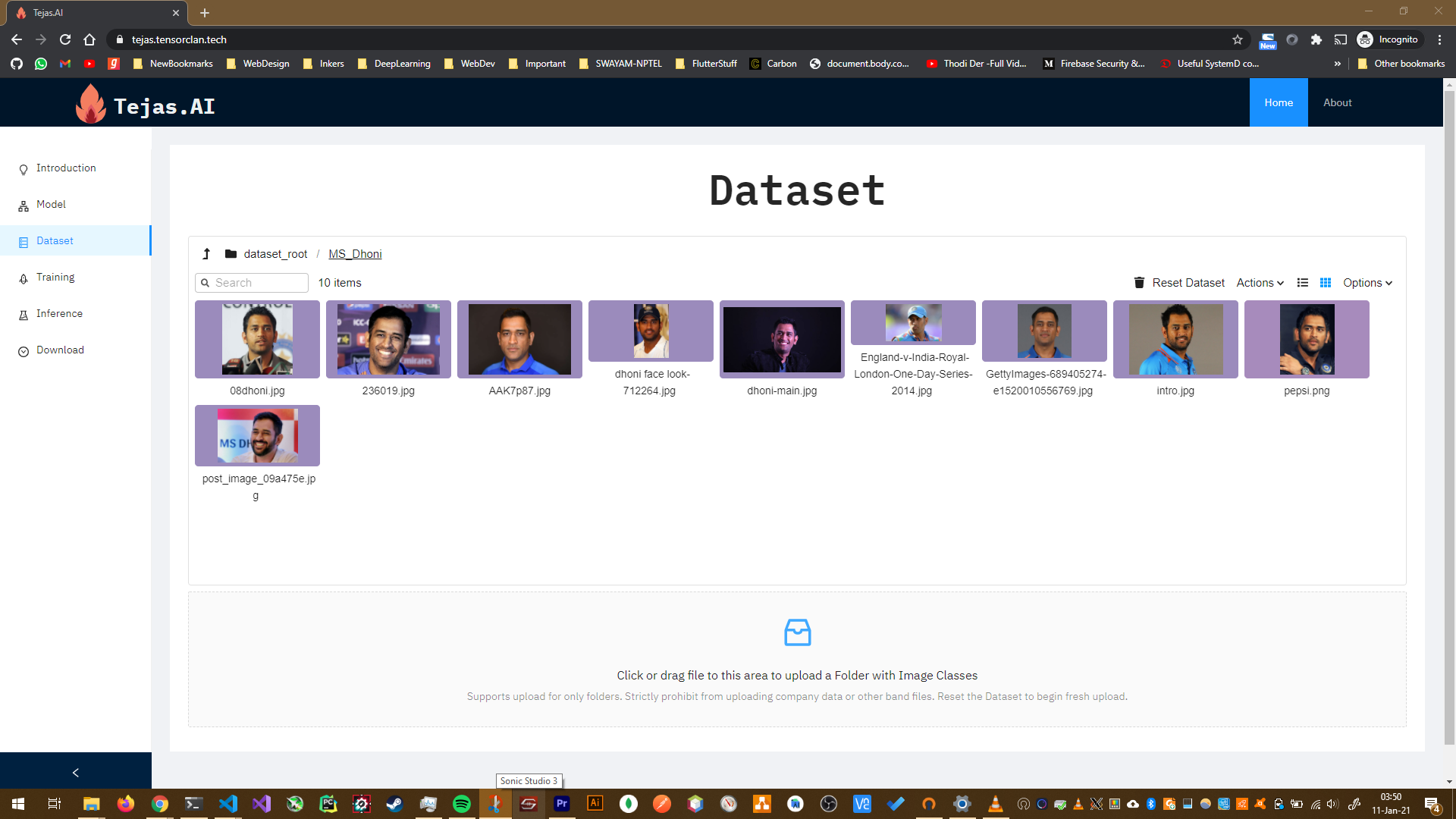
Task: Open the Actions dropdown
Action: pos(1260,283)
